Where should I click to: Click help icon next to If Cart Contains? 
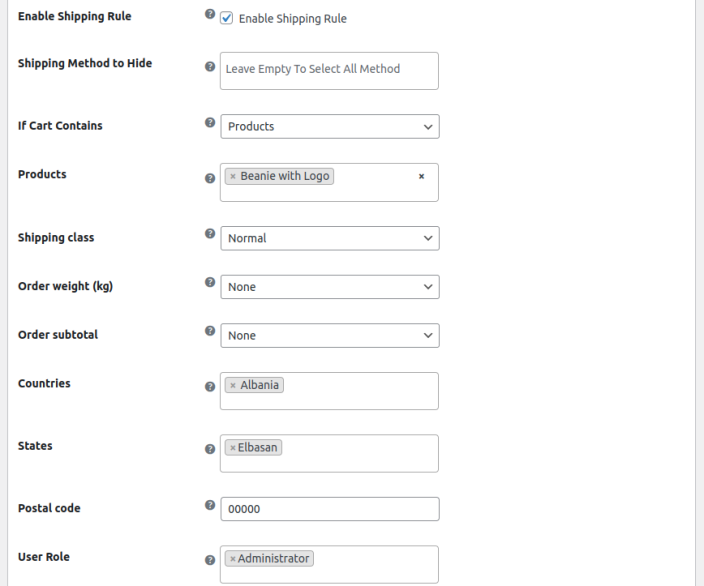click(210, 123)
